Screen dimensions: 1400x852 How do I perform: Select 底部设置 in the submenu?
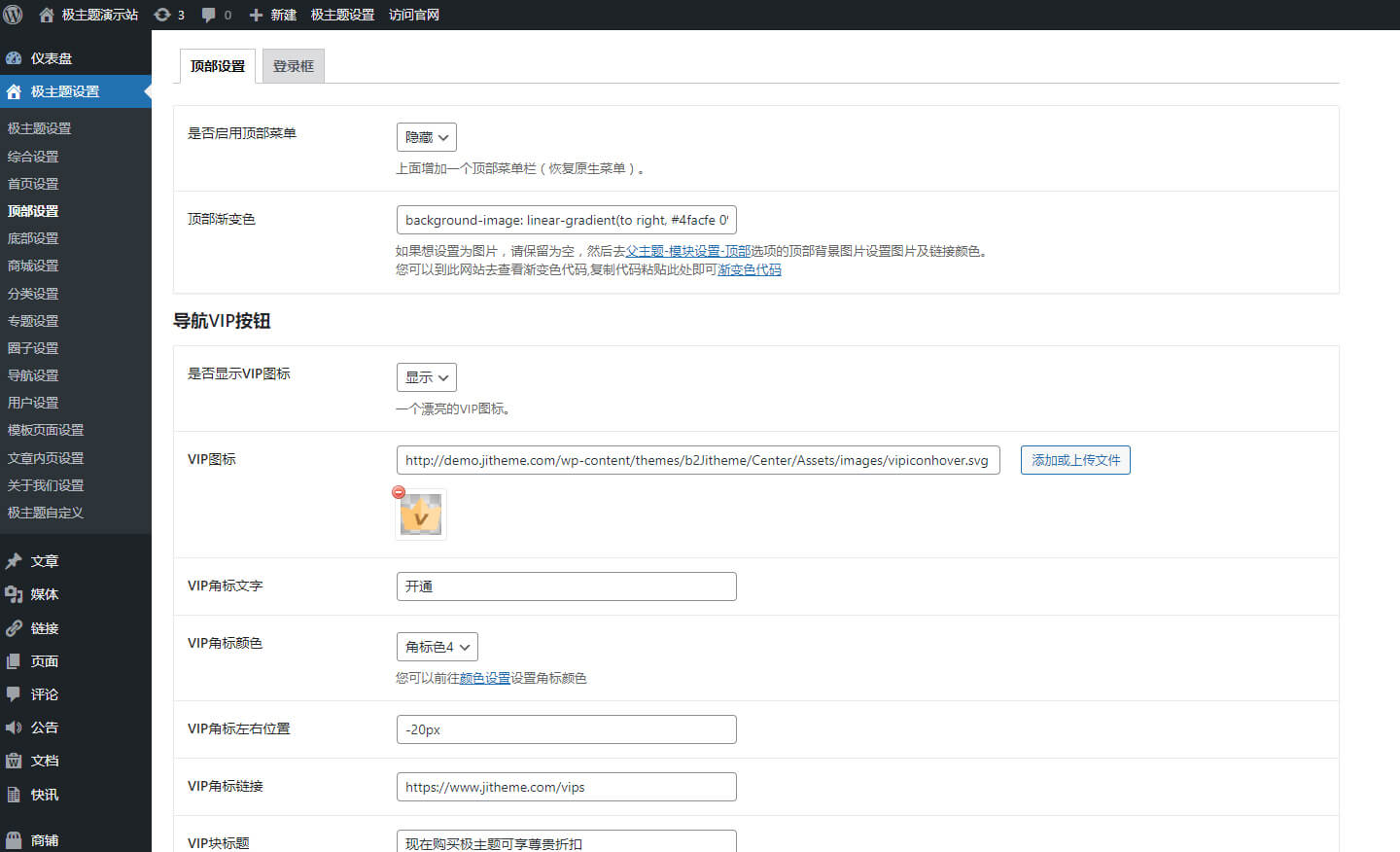coord(33,238)
